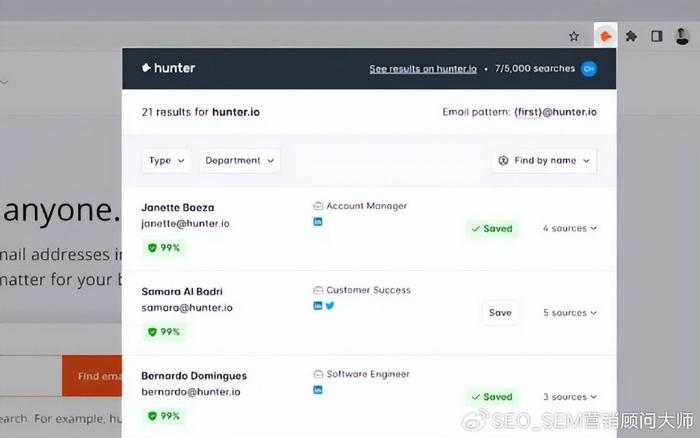Click briefcase icon beside Customer Success
Viewport: 700px width, 438px height.
pyautogui.click(x=318, y=290)
